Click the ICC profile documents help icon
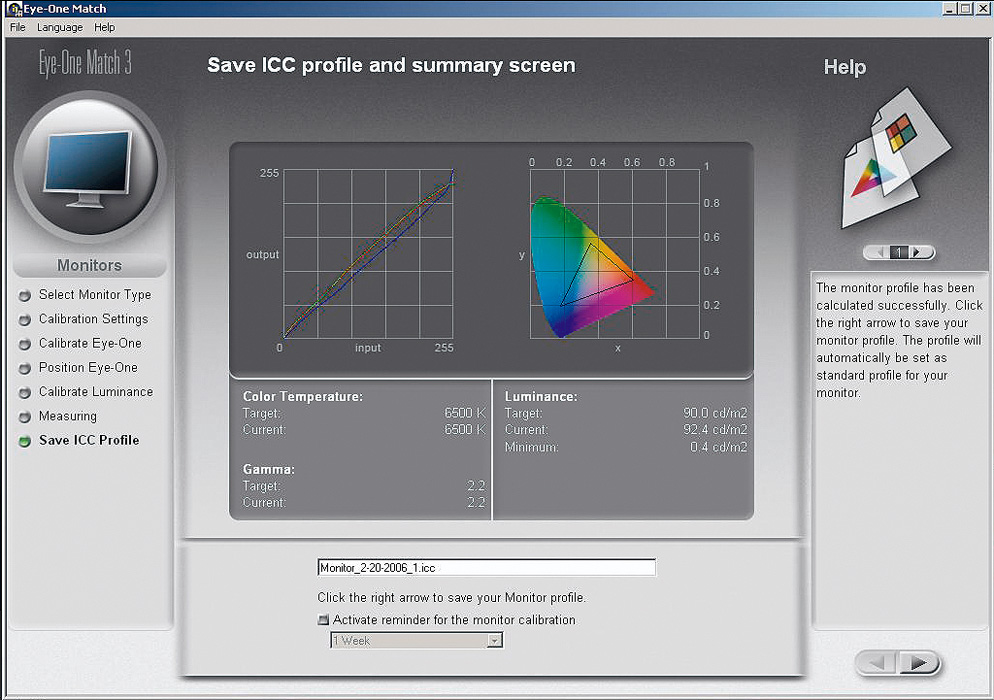This screenshot has width=994, height=700. (896, 159)
